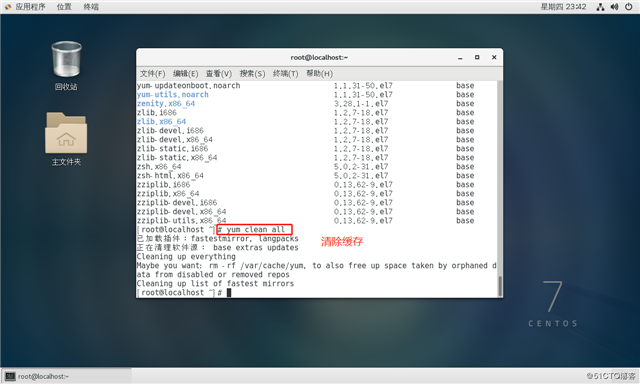640x384 pixels.
Task: Click root@localhost:~ taskbar window button
Action: pyautogui.click(x=67, y=376)
